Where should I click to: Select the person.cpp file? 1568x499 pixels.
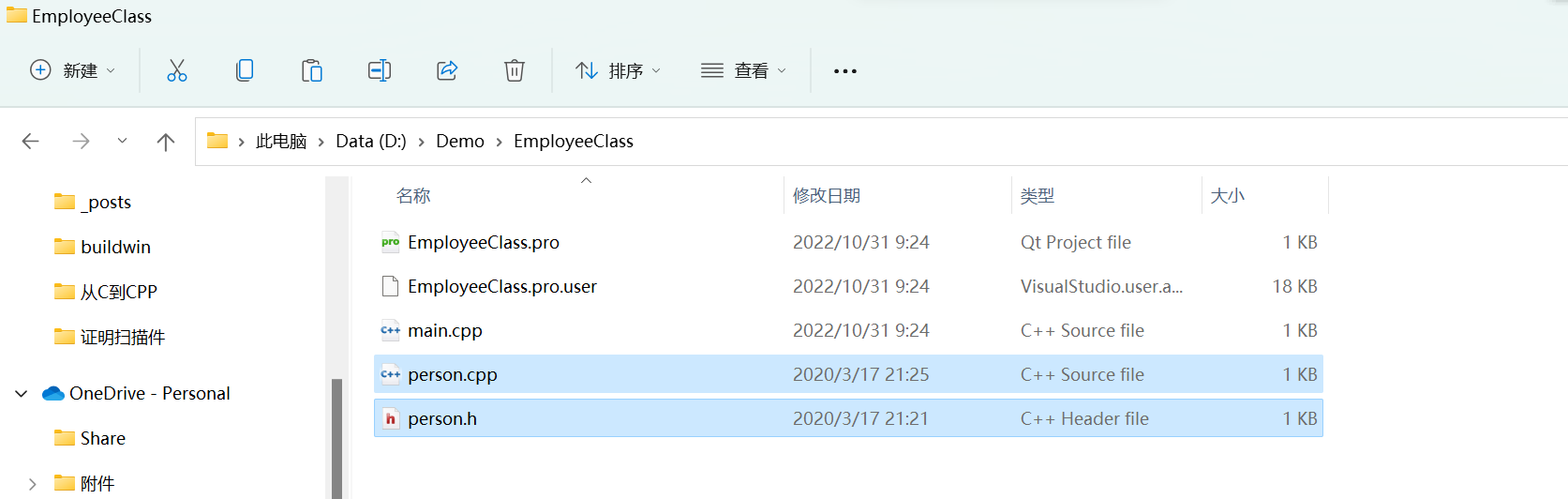(x=848, y=374)
